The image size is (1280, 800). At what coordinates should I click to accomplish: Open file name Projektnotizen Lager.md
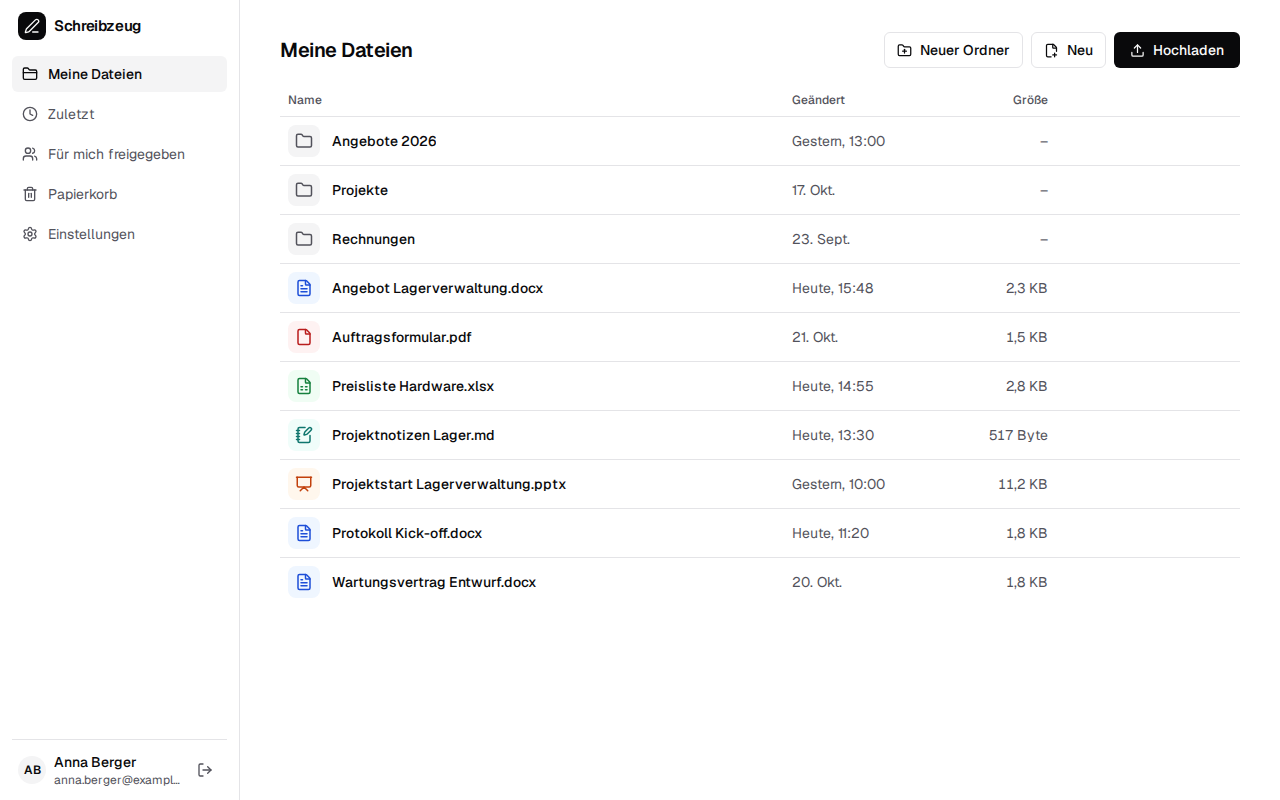[x=413, y=435]
